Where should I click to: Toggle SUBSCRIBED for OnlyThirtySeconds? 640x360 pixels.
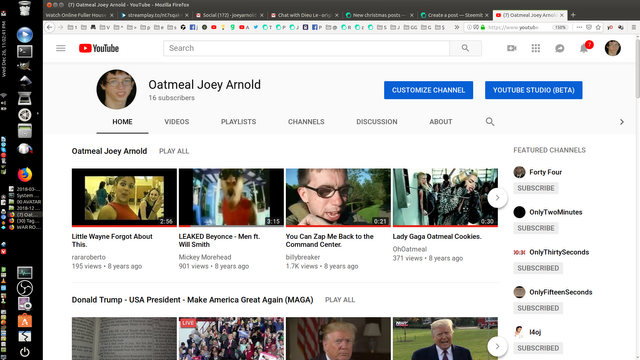click(x=538, y=268)
